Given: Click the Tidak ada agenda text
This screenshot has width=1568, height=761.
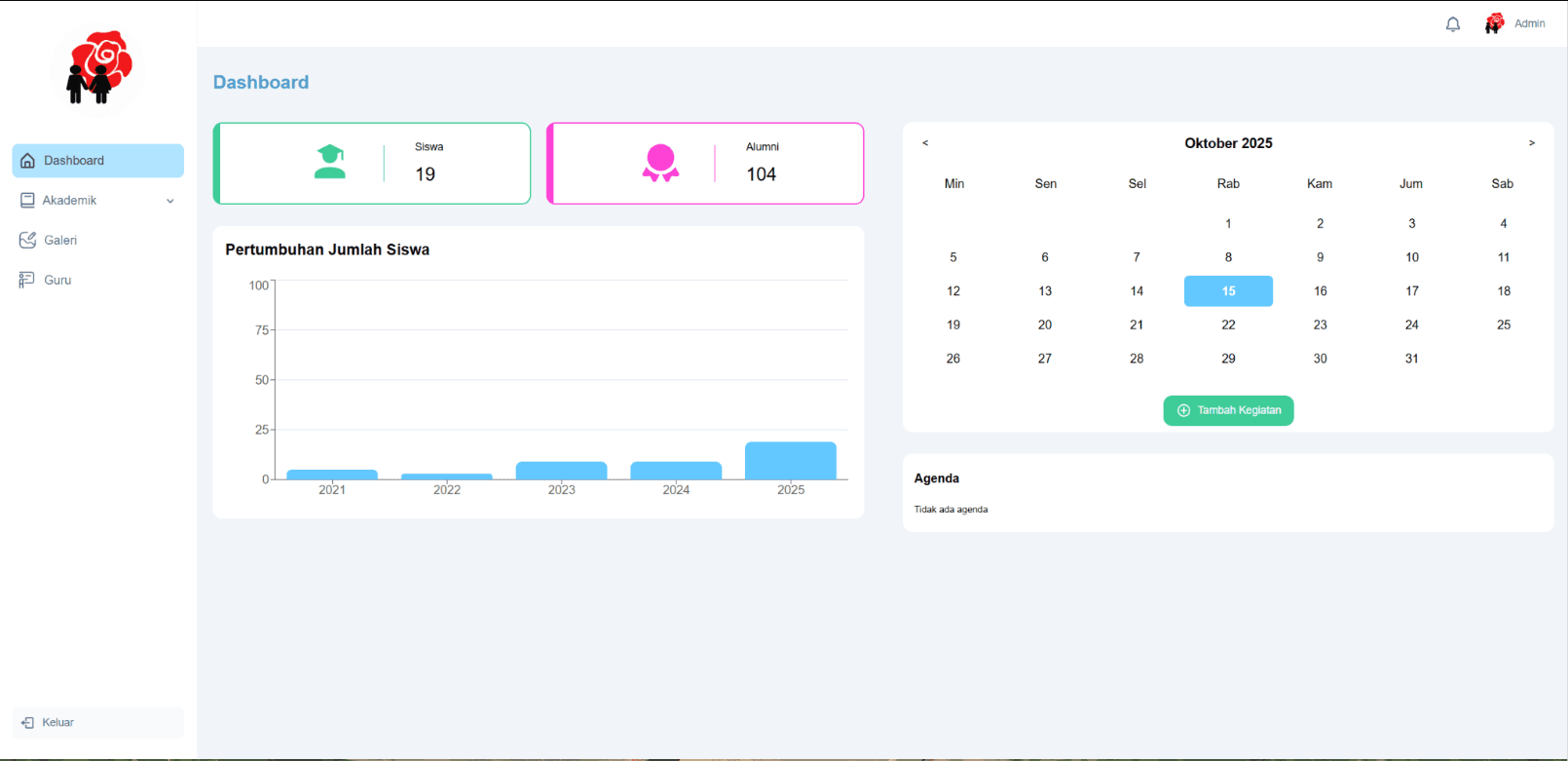Looking at the screenshot, I should tap(951, 510).
